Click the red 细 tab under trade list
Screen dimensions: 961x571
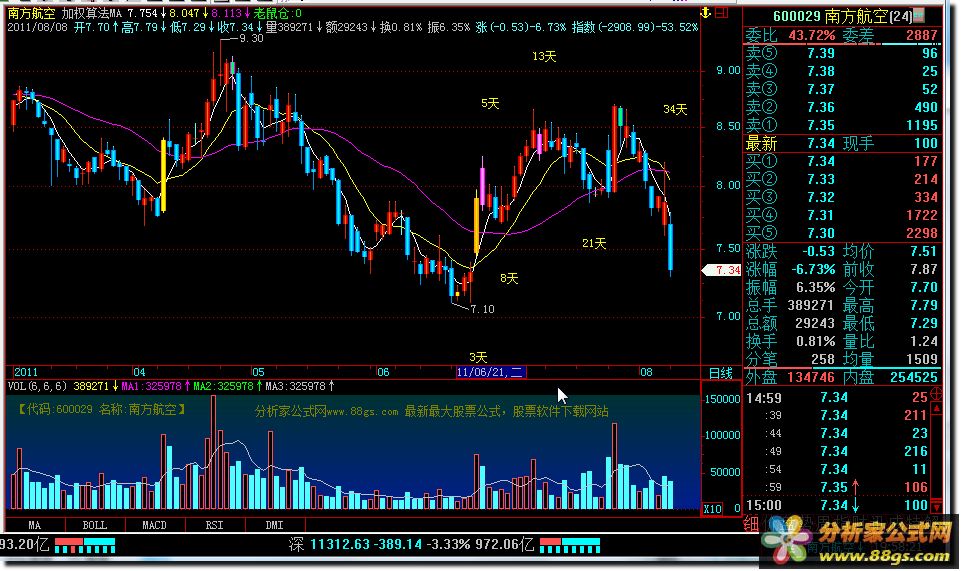coord(751,523)
